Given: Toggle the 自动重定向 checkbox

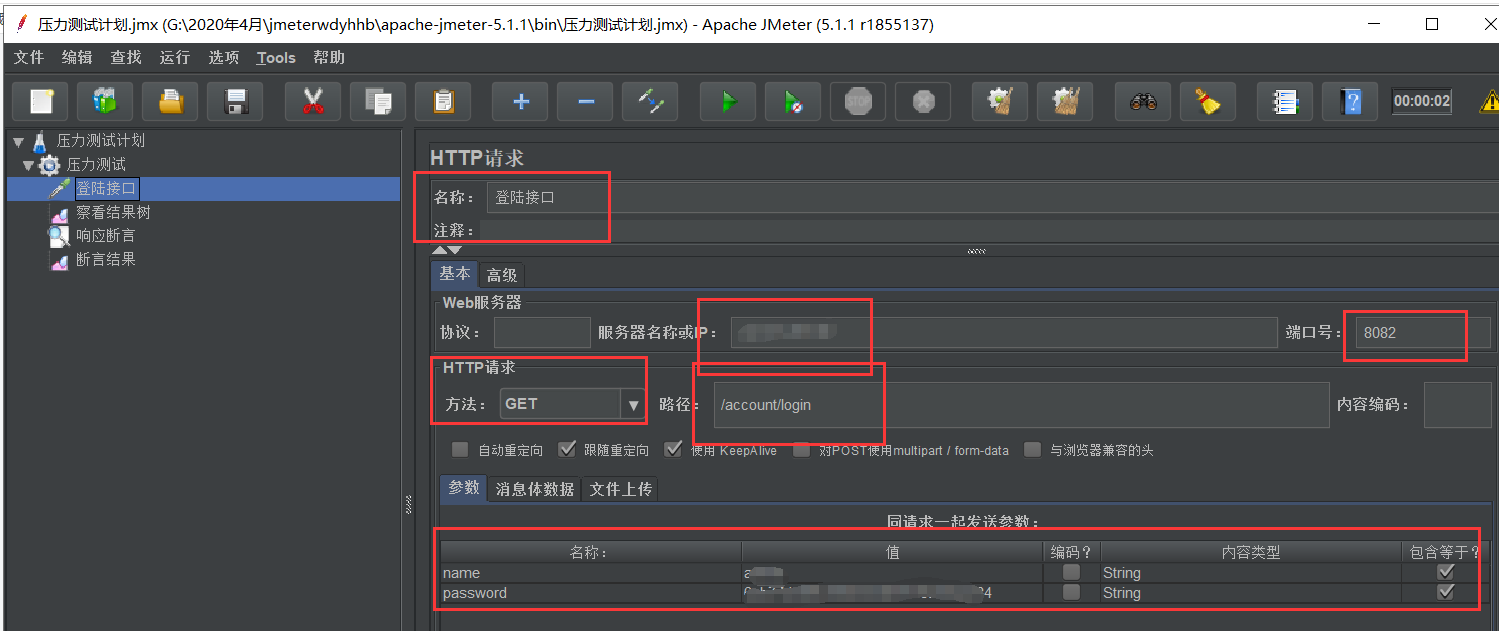Looking at the screenshot, I should tap(460, 450).
